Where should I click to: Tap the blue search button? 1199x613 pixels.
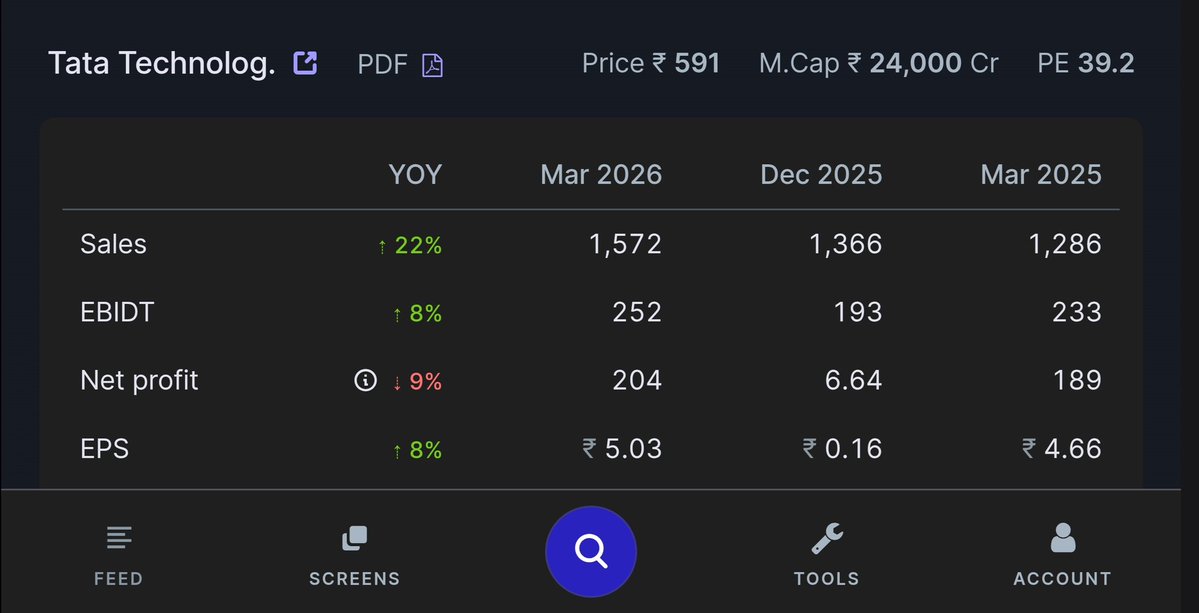click(591, 551)
